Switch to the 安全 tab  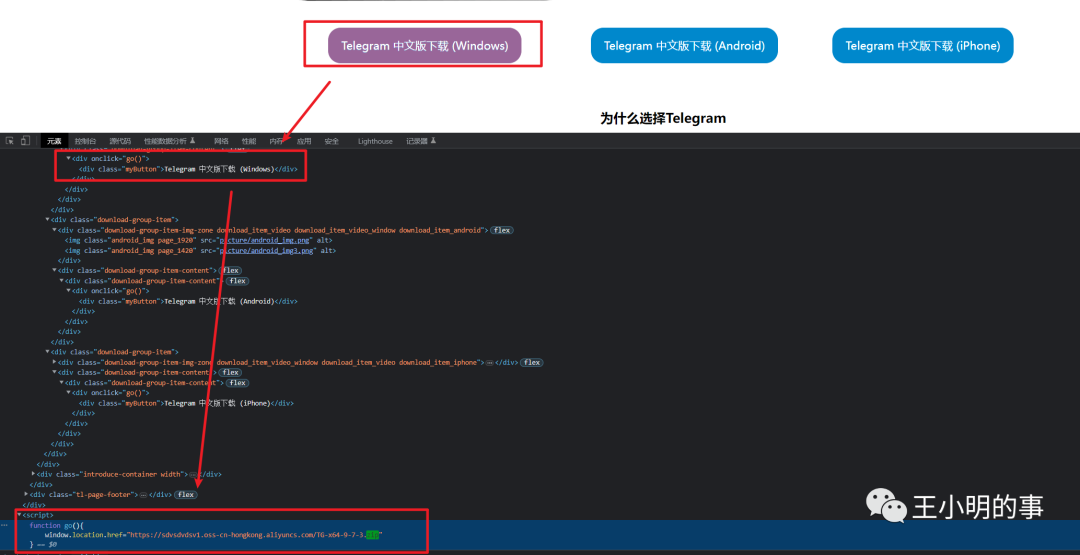point(332,141)
